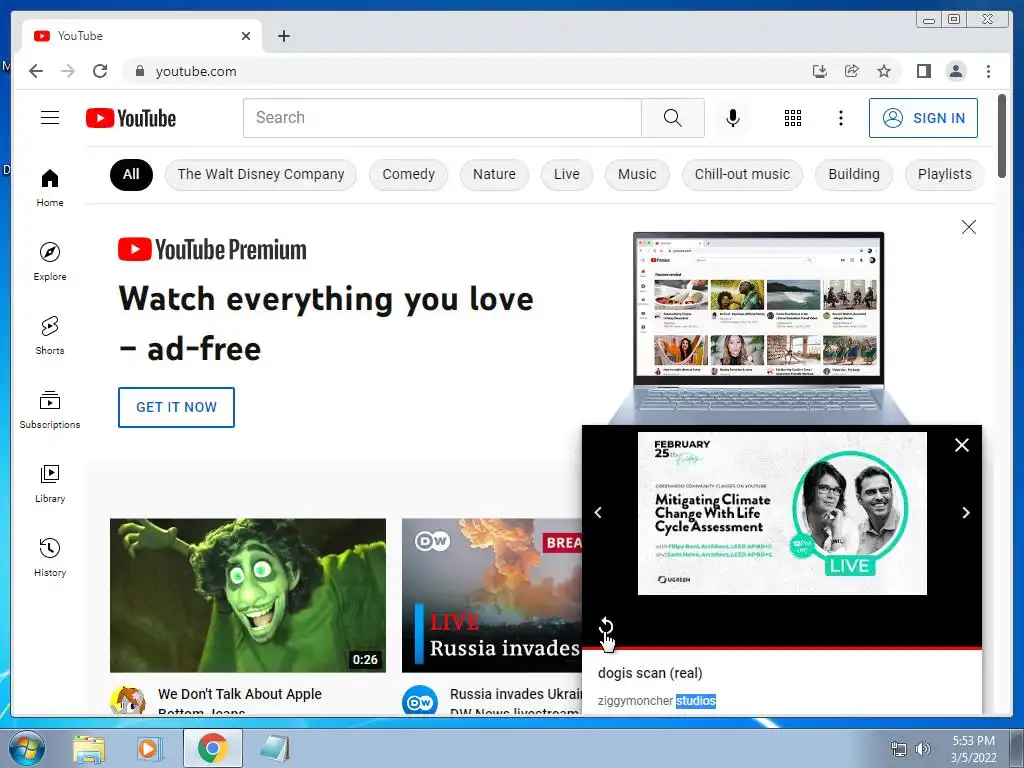Open the YouTube hamburger guide menu

50,118
